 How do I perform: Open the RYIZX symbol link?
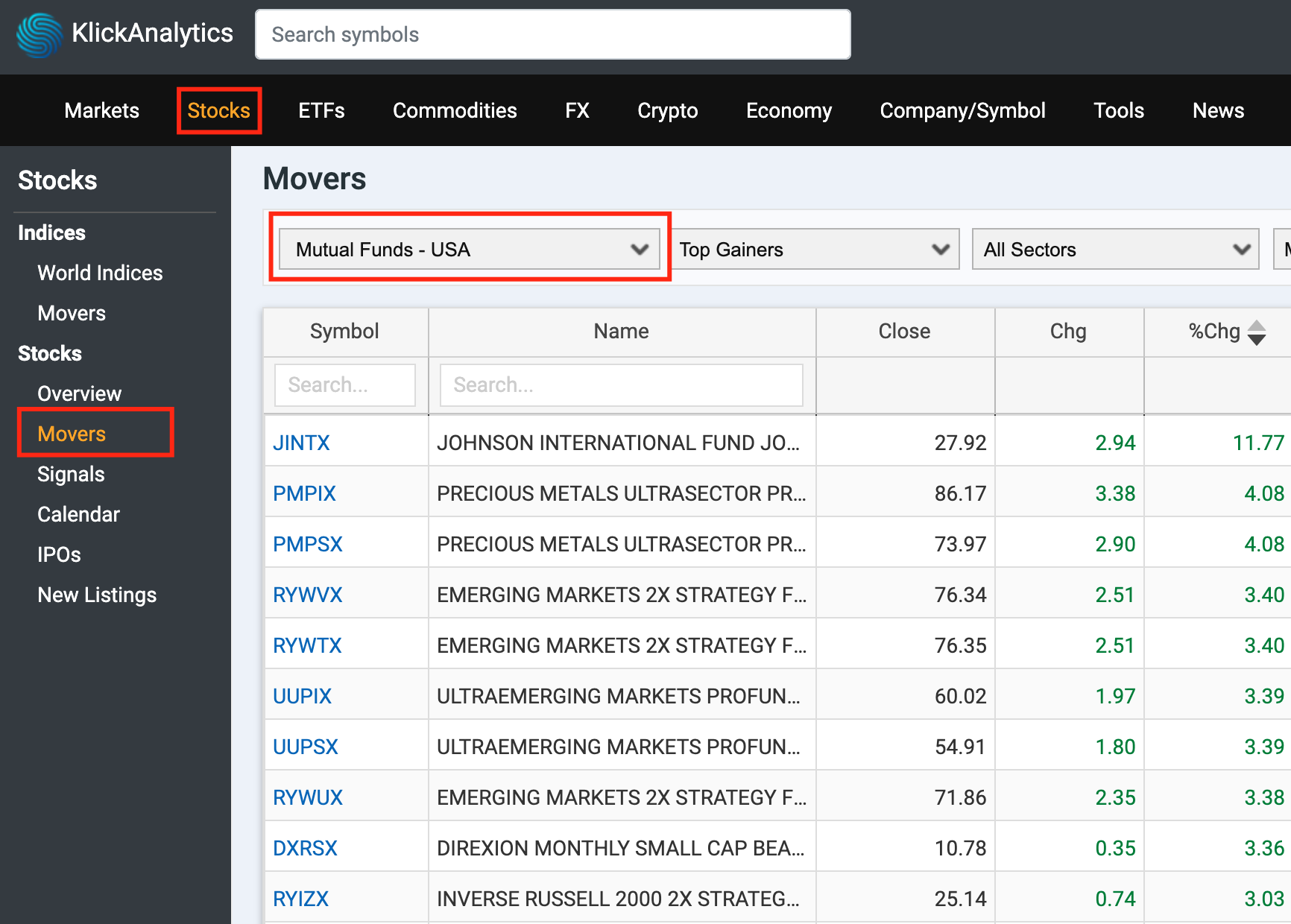tap(300, 899)
